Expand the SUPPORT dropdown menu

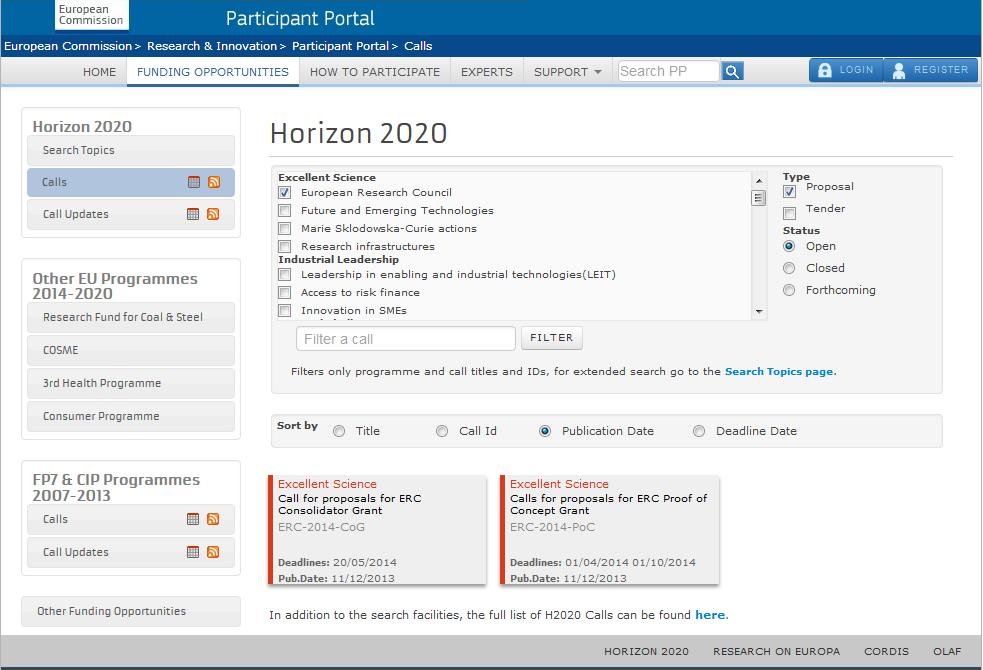tap(567, 72)
